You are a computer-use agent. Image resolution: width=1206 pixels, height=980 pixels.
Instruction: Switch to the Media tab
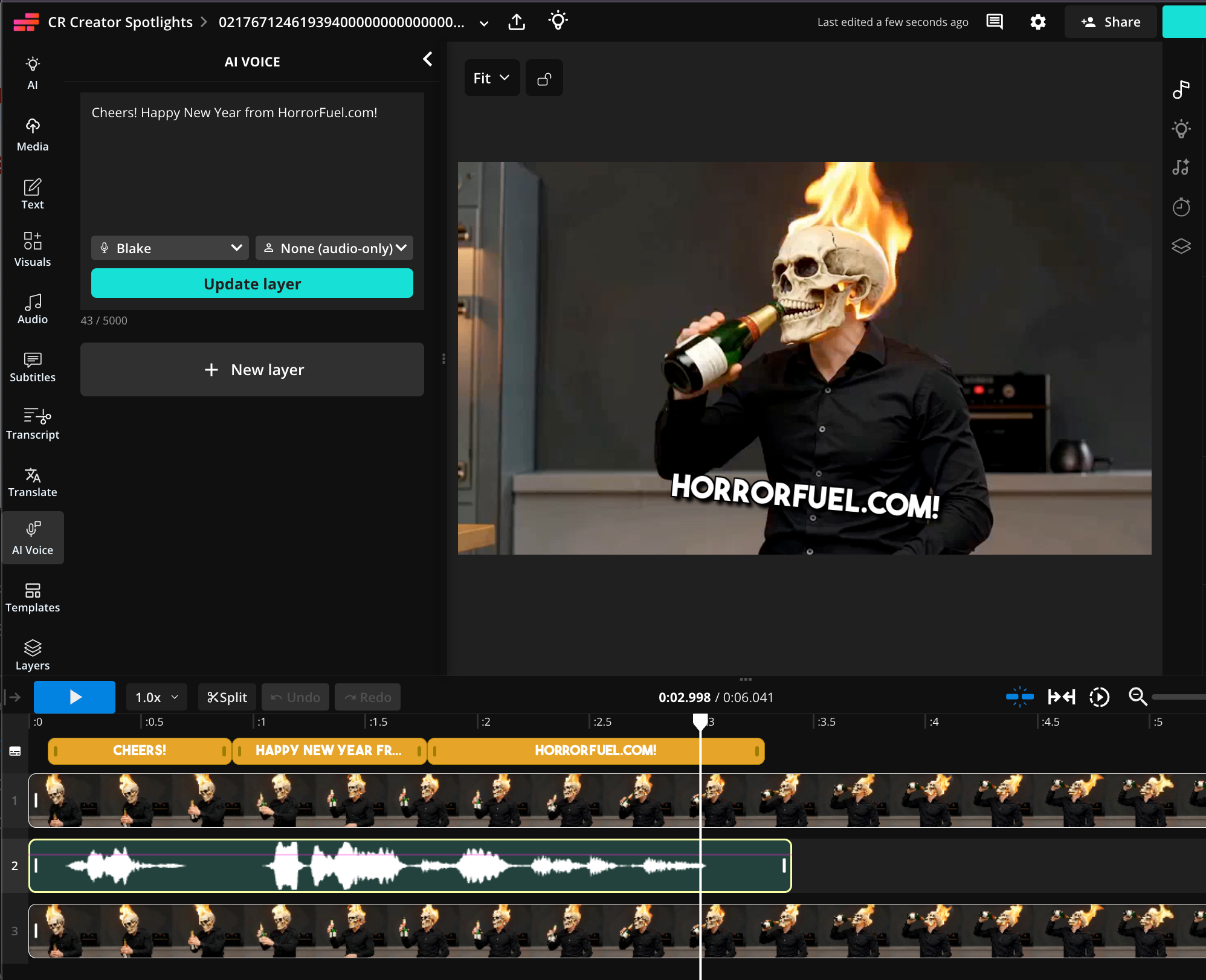(x=33, y=136)
